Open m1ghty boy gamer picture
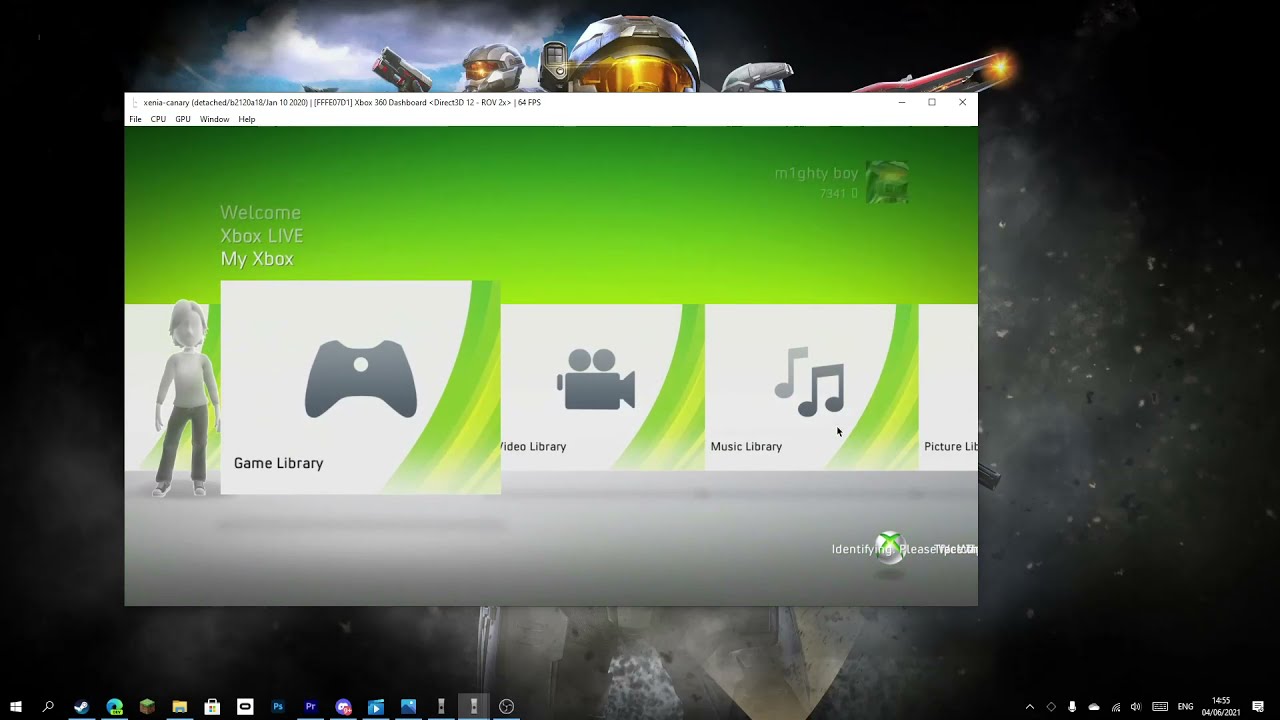The image size is (1280, 720). pyautogui.click(x=887, y=182)
